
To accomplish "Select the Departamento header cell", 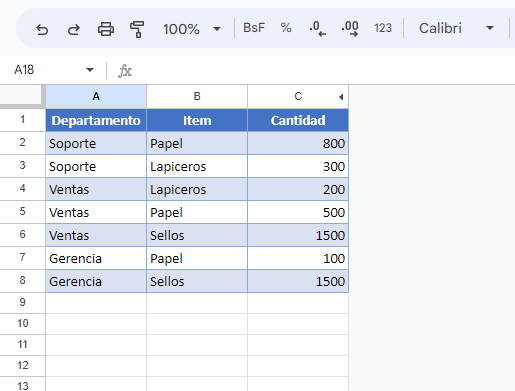I will click(96, 120).
